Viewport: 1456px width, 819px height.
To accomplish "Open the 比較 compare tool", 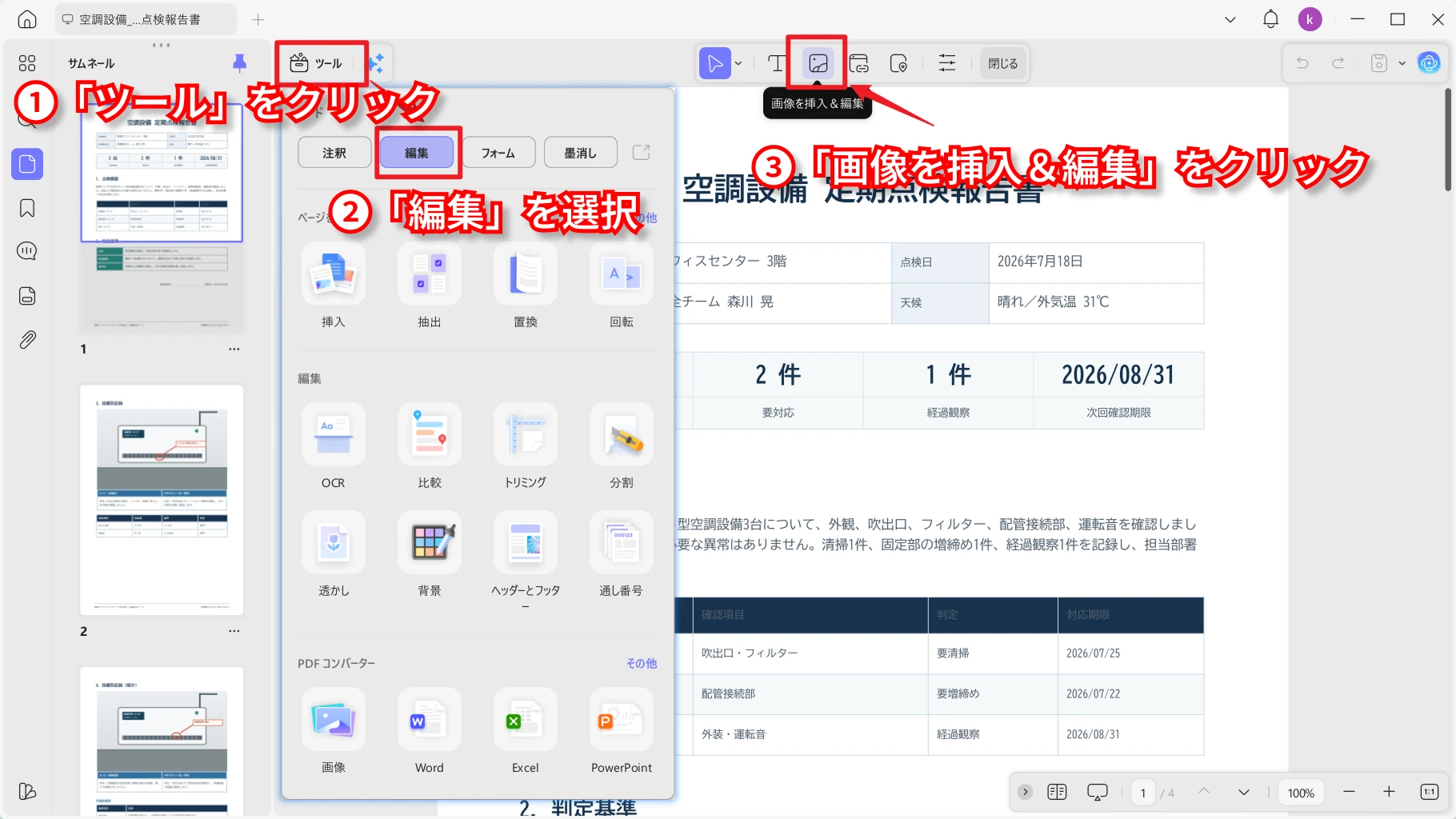I will tap(430, 447).
